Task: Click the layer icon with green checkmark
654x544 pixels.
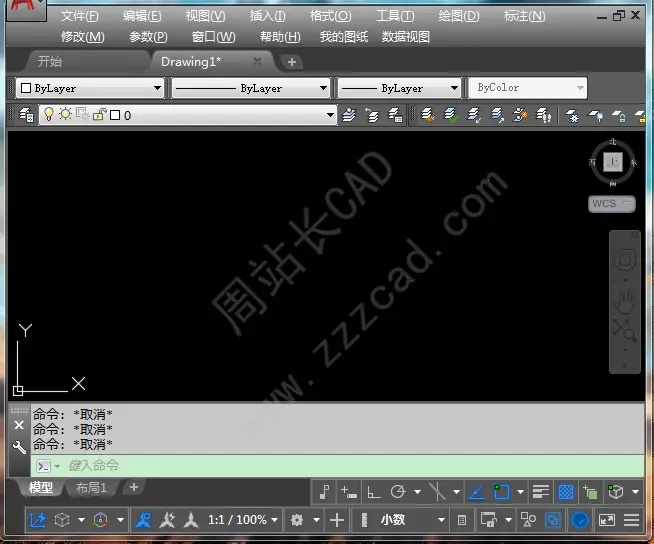Action: click(450, 115)
